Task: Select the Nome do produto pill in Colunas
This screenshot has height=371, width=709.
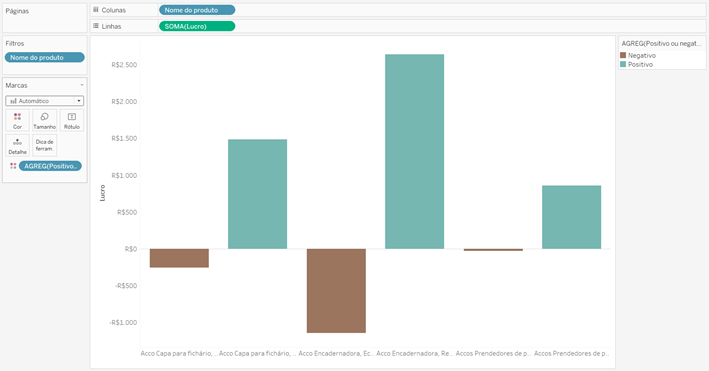Action: pos(197,10)
